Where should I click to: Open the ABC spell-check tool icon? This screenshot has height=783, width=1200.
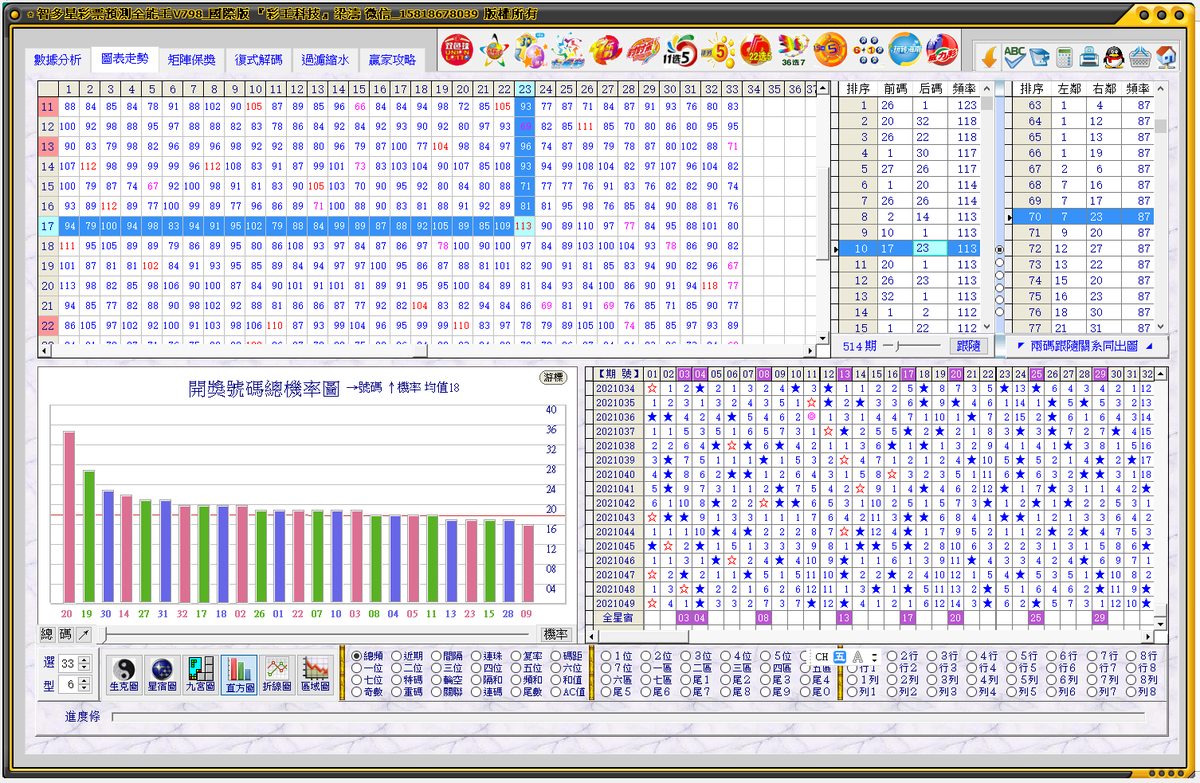pos(1014,56)
